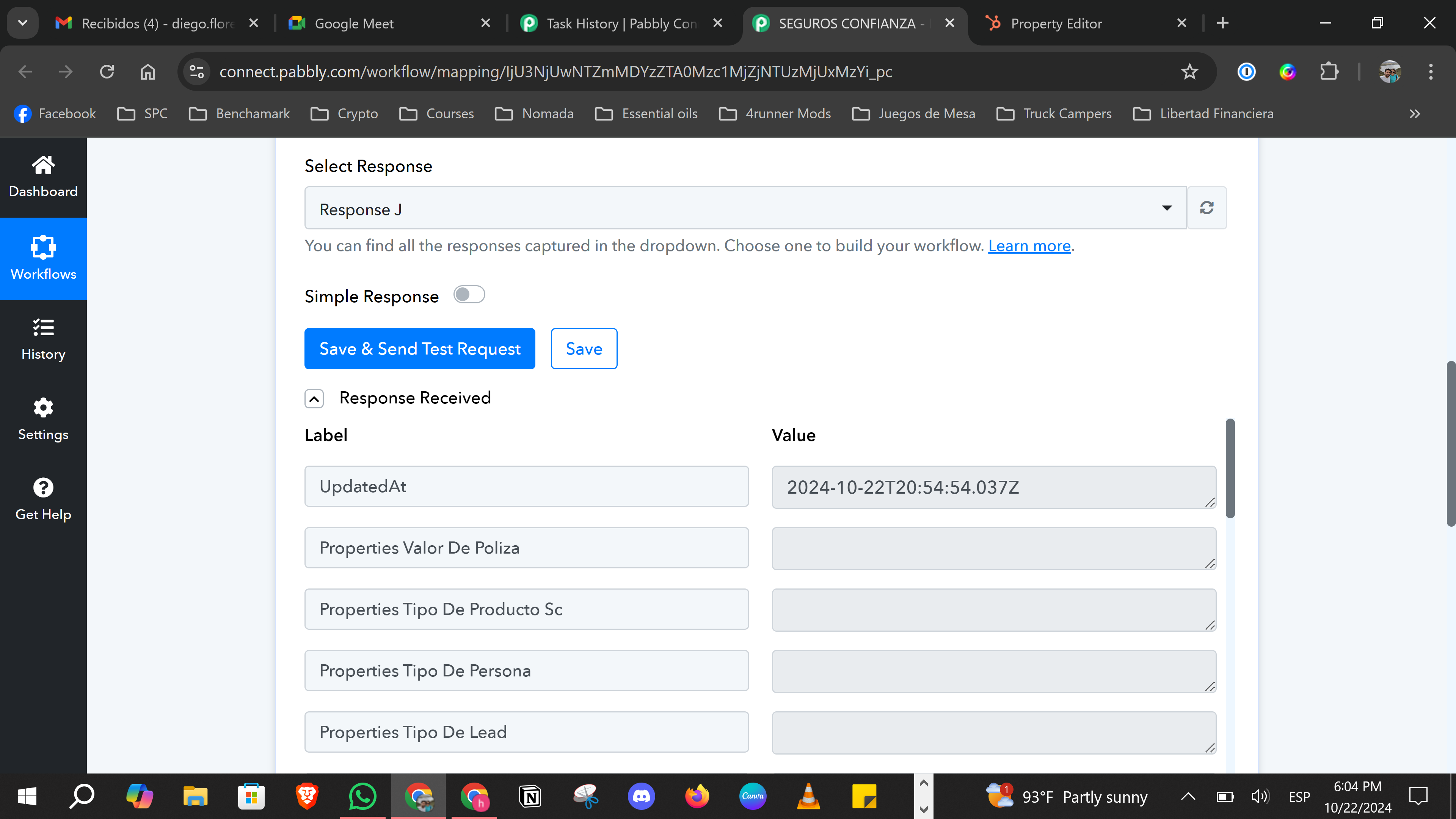Follow the Learn more link
Viewport: 1456px width, 819px height.
[1029, 246]
